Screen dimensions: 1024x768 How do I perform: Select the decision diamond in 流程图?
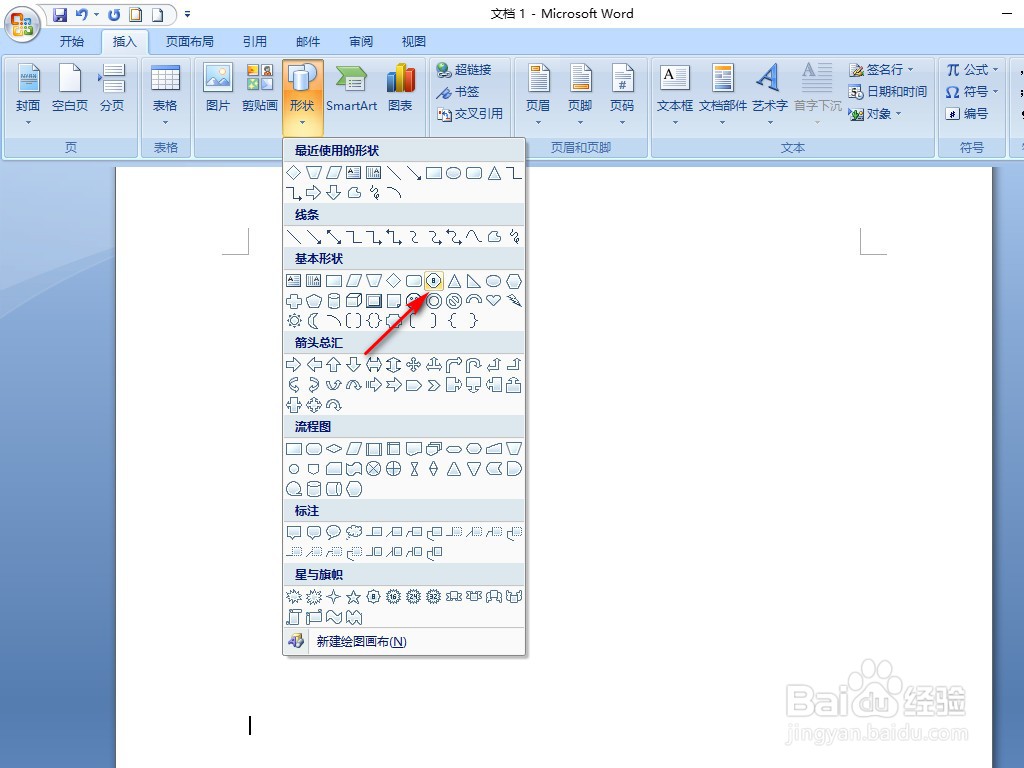[334, 449]
